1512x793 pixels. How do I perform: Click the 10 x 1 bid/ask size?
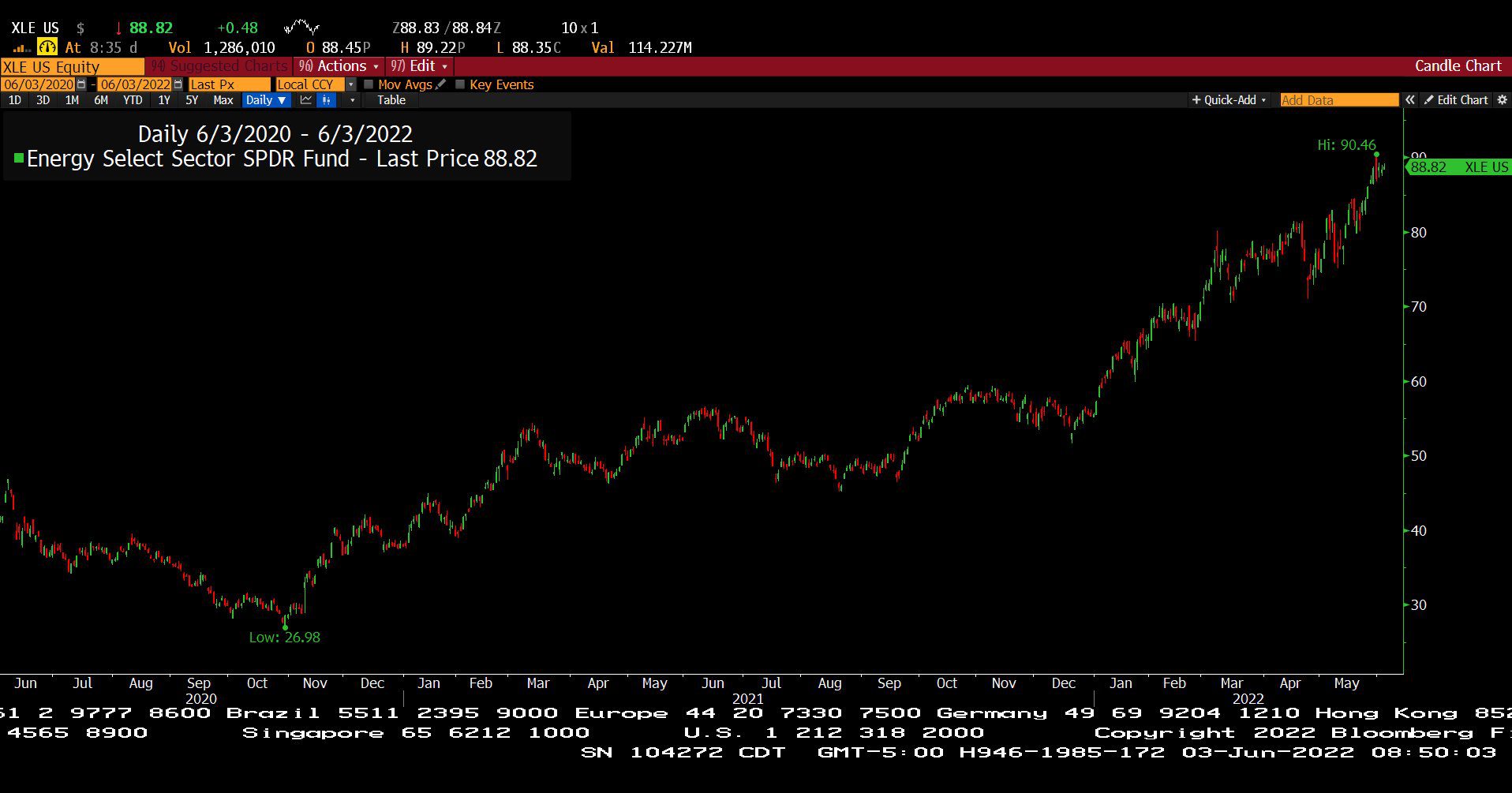pyautogui.click(x=580, y=28)
